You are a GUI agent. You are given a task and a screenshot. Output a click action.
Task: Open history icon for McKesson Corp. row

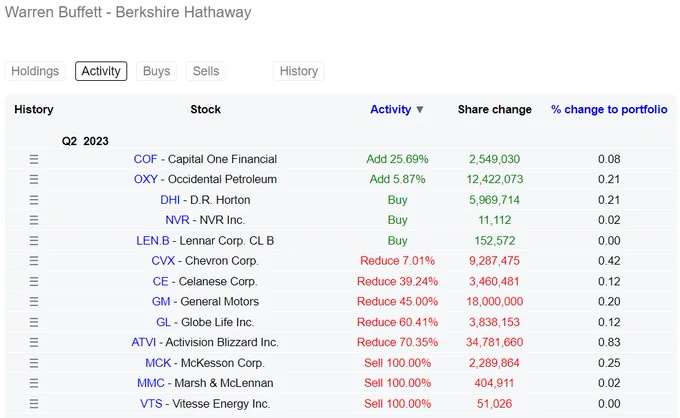pos(34,363)
